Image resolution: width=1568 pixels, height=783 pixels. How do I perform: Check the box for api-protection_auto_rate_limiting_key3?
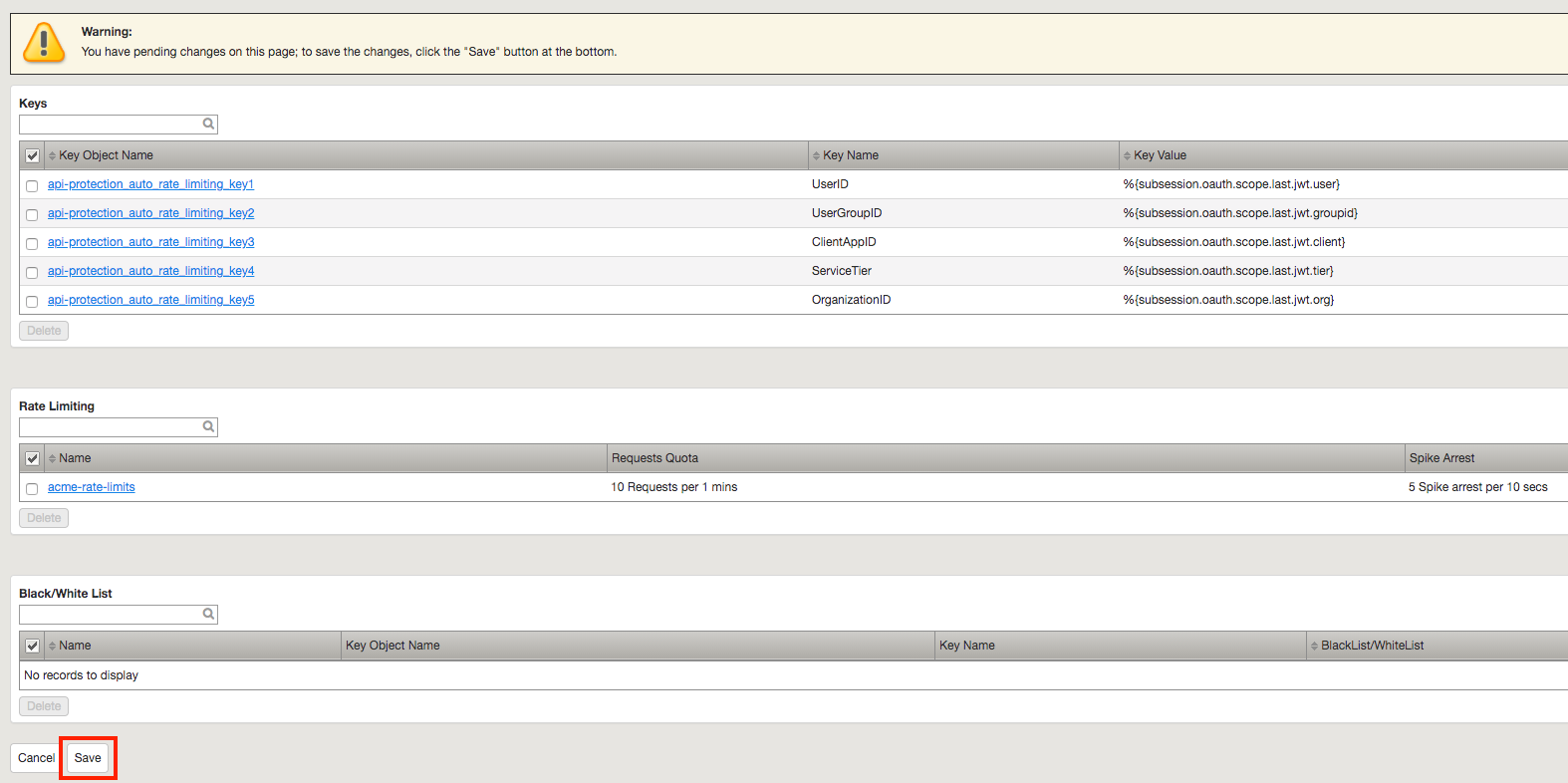click(32, 243)
